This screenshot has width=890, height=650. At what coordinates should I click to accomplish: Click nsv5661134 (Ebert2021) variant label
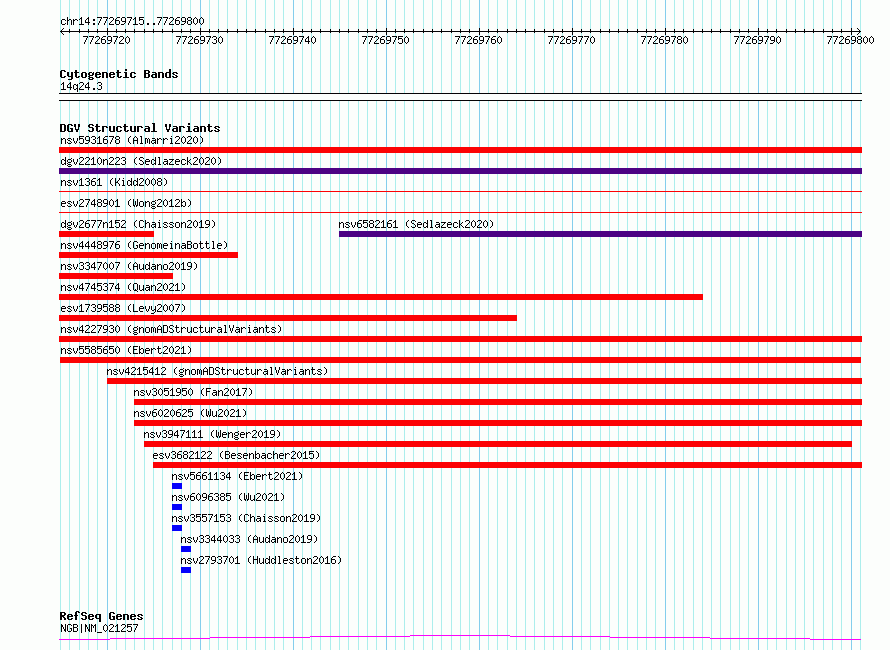click(237, 476)
